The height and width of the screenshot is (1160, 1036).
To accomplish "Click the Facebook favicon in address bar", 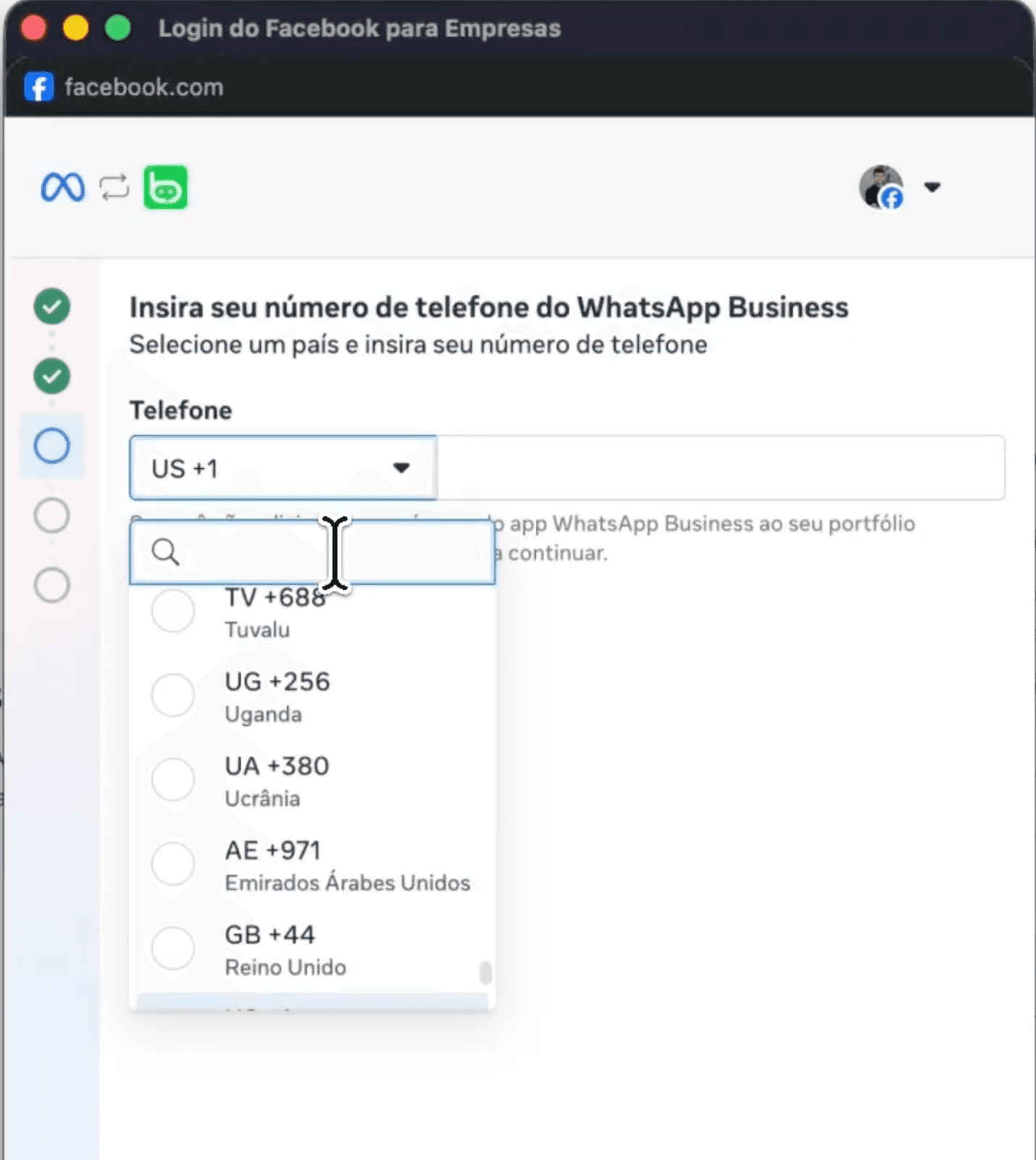I will point(39,87).
